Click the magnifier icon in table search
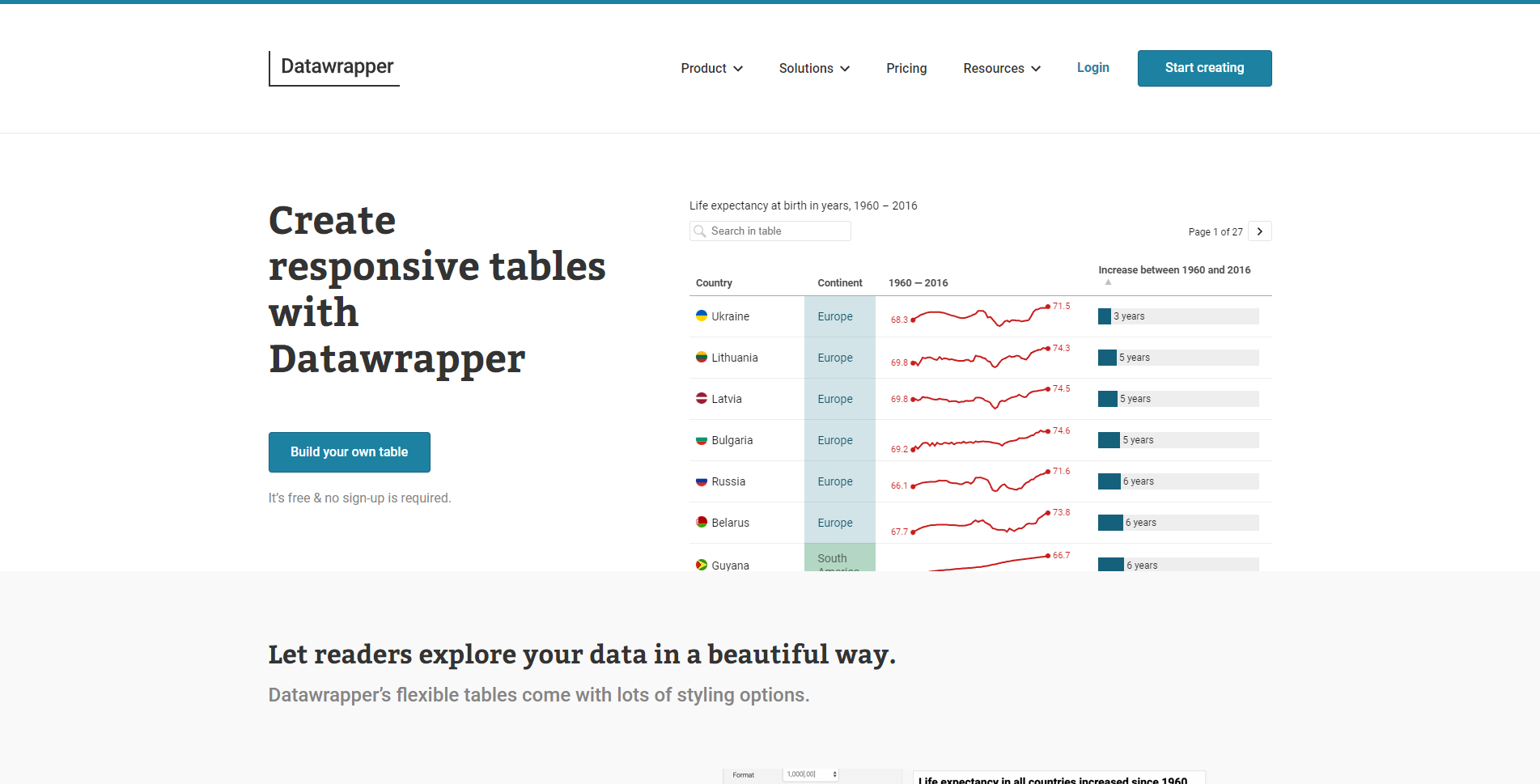 700,231
